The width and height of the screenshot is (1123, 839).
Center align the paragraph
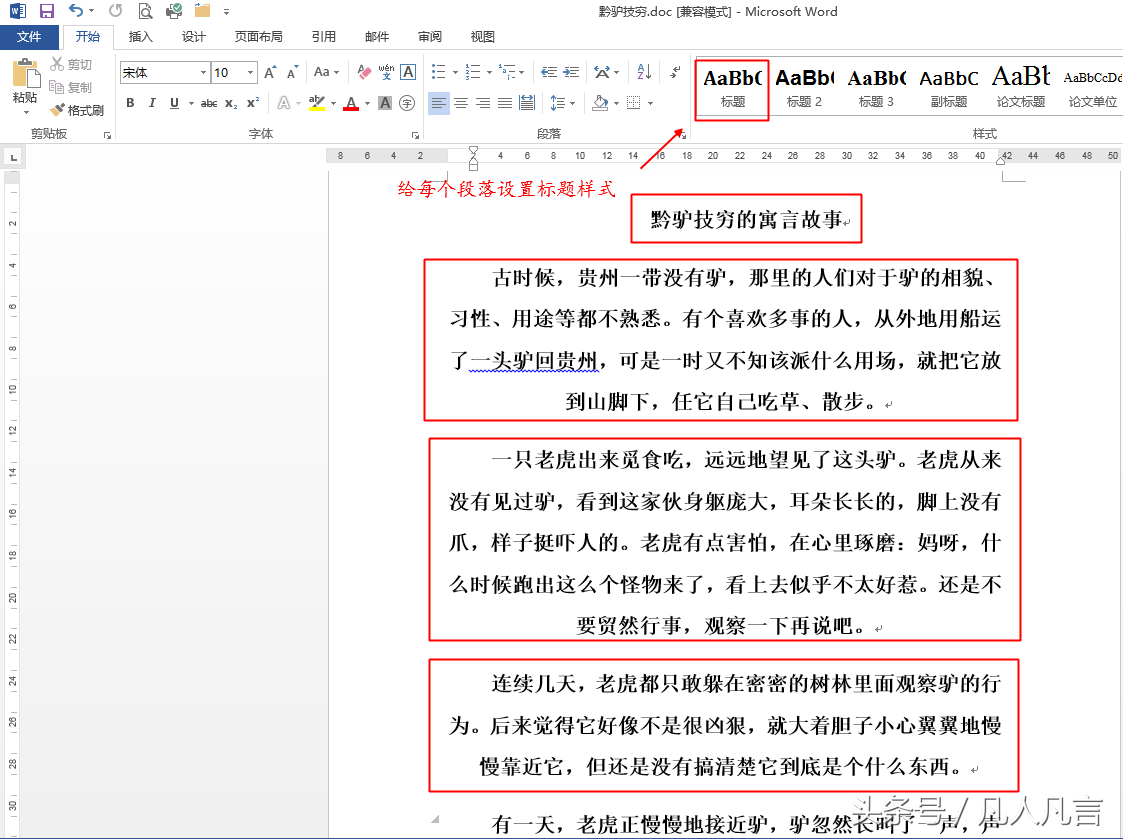[x=461, y=103]
